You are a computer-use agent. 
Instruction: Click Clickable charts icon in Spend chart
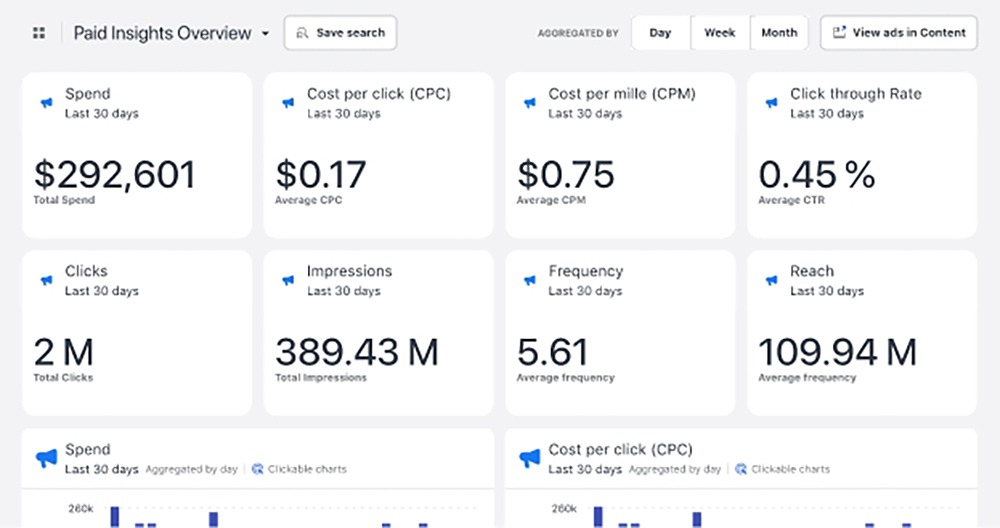pyautogui.click(x=258, y=469)
